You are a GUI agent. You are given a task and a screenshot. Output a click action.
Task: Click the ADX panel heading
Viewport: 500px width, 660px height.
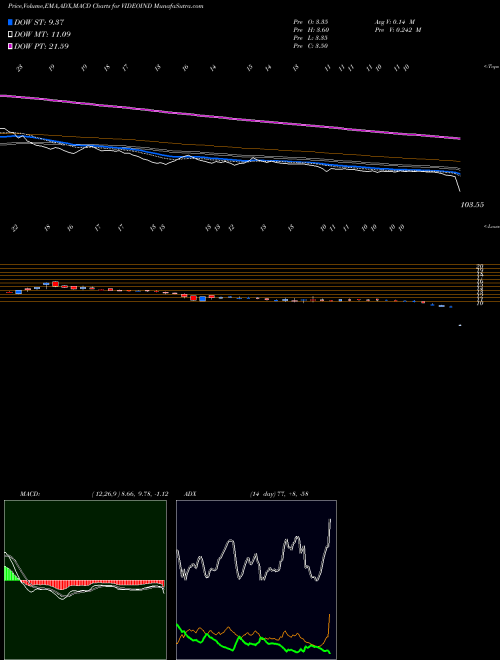[x=189, y=494]
